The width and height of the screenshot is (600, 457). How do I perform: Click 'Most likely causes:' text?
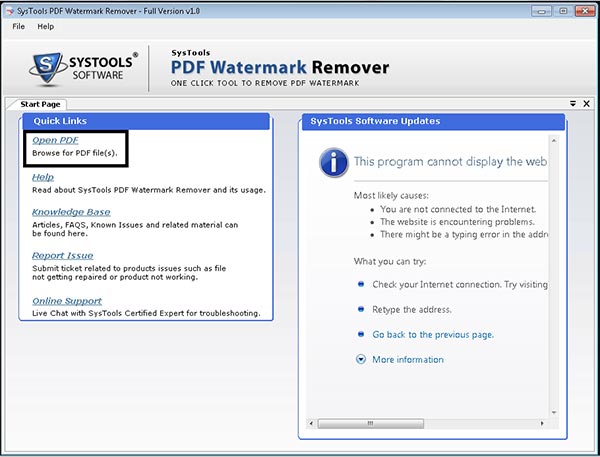coord(391,196)
